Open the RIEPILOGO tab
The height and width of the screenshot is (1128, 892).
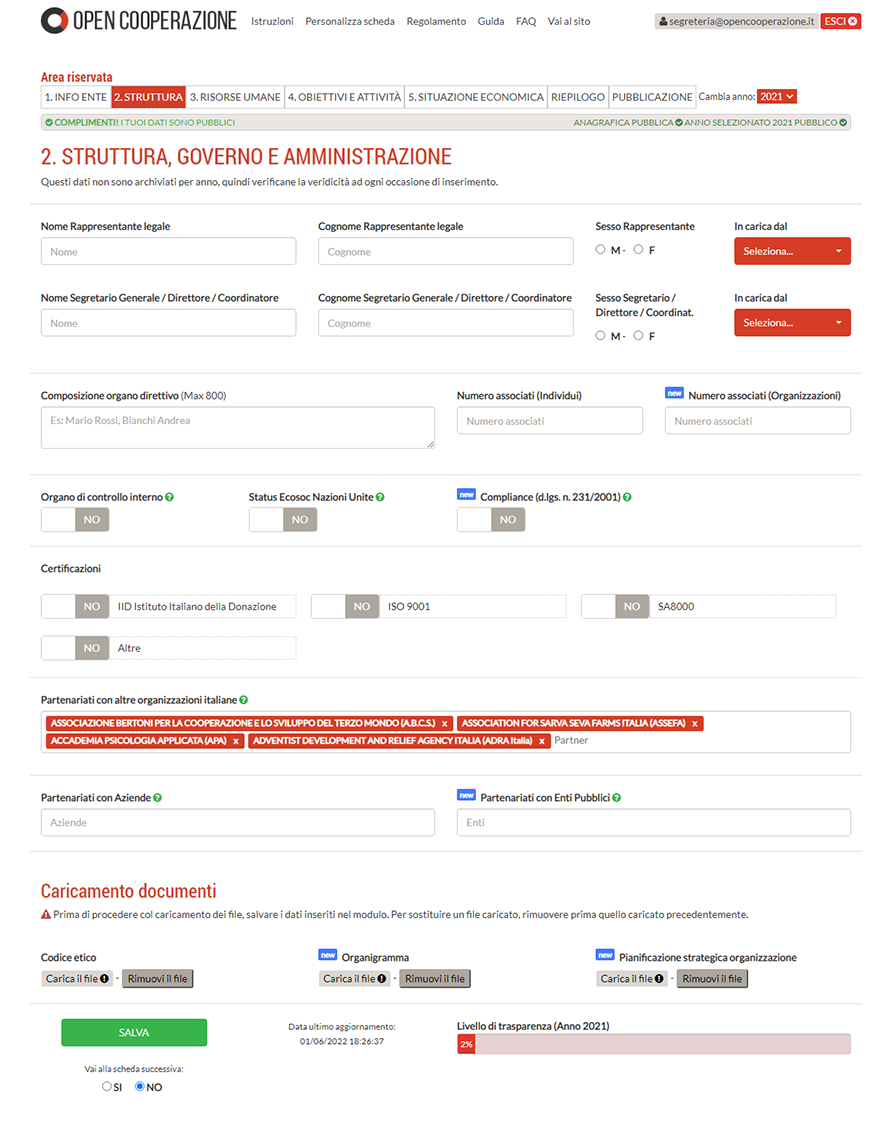pyautogui.click(x=578, y=96)
